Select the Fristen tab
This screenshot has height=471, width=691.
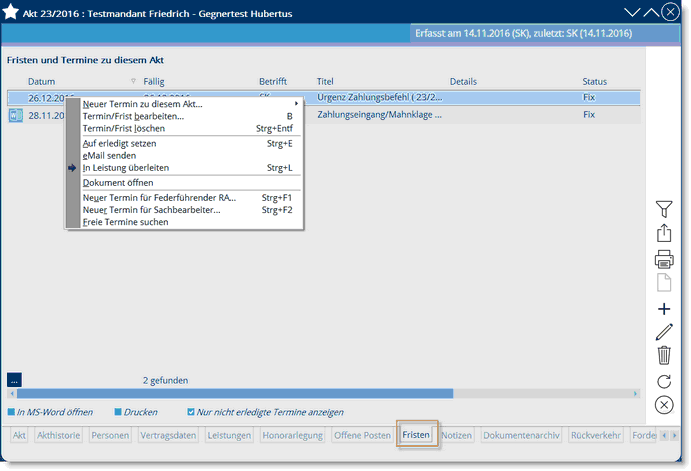[416, 435]
